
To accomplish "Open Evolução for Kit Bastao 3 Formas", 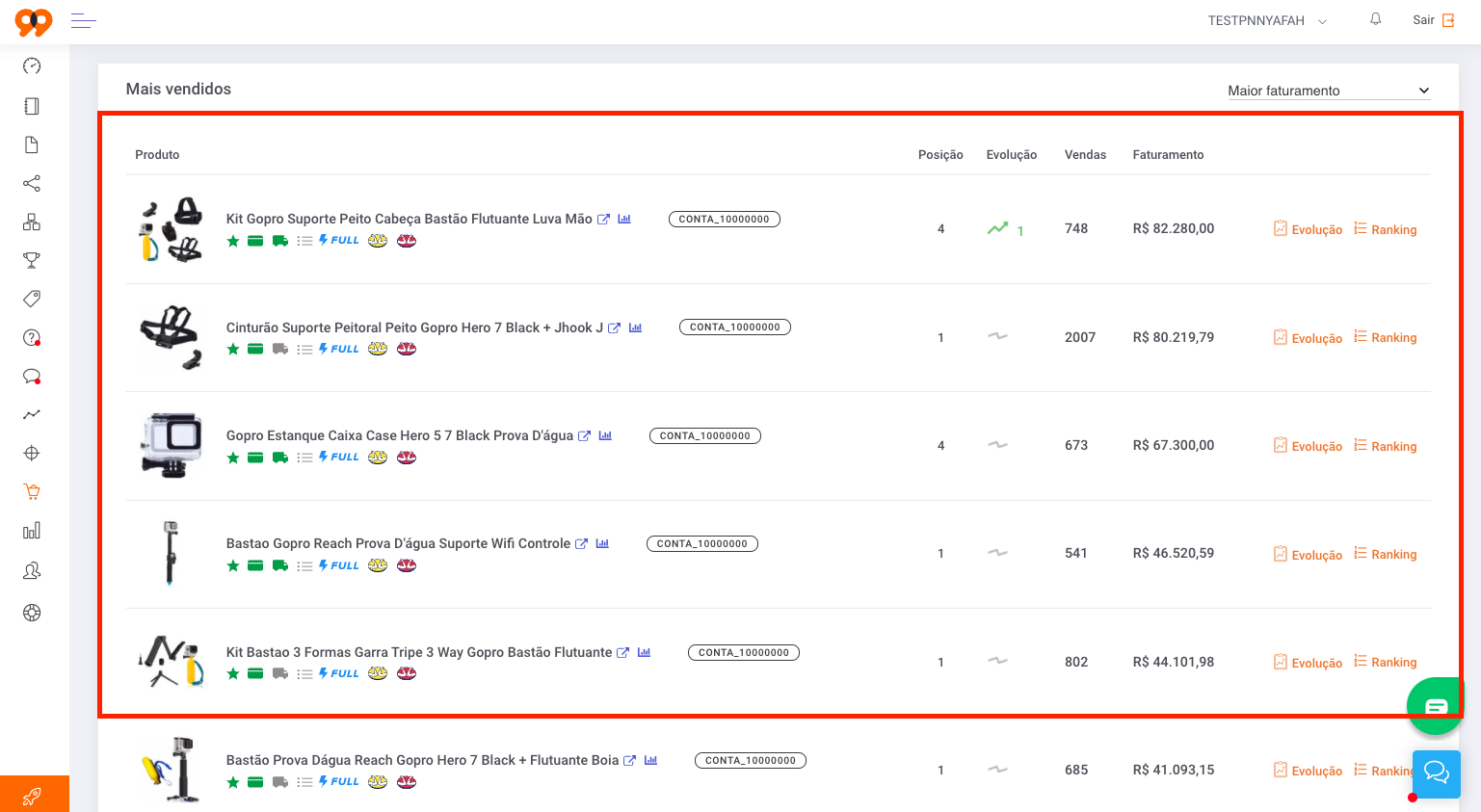I will point(1308,663).
